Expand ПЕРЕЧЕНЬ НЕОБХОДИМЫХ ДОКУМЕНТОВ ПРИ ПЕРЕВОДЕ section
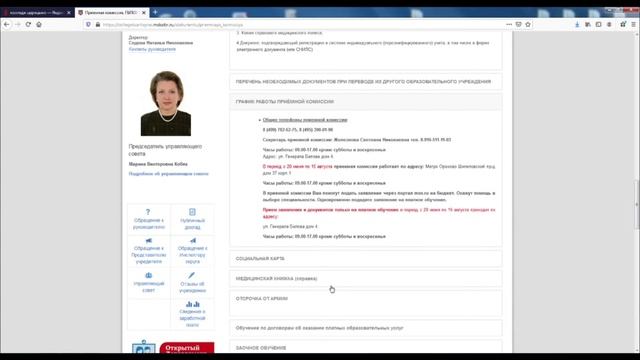 (366, 82)
